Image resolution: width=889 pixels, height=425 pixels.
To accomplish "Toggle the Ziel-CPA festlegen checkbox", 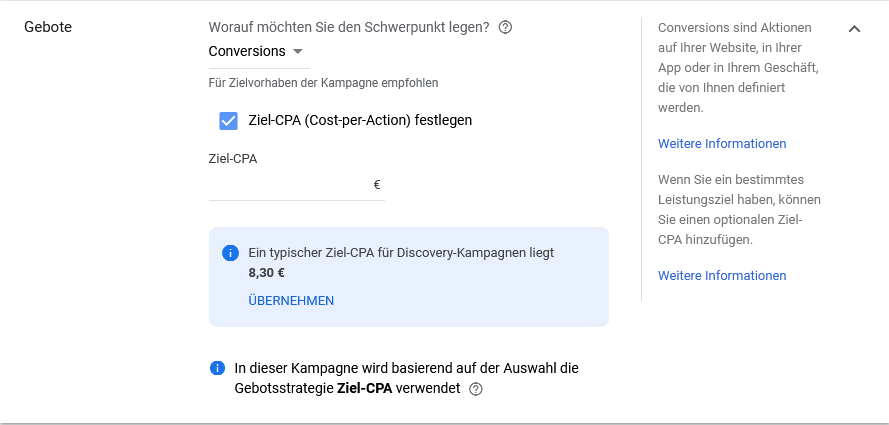I will tap(228, 120).
